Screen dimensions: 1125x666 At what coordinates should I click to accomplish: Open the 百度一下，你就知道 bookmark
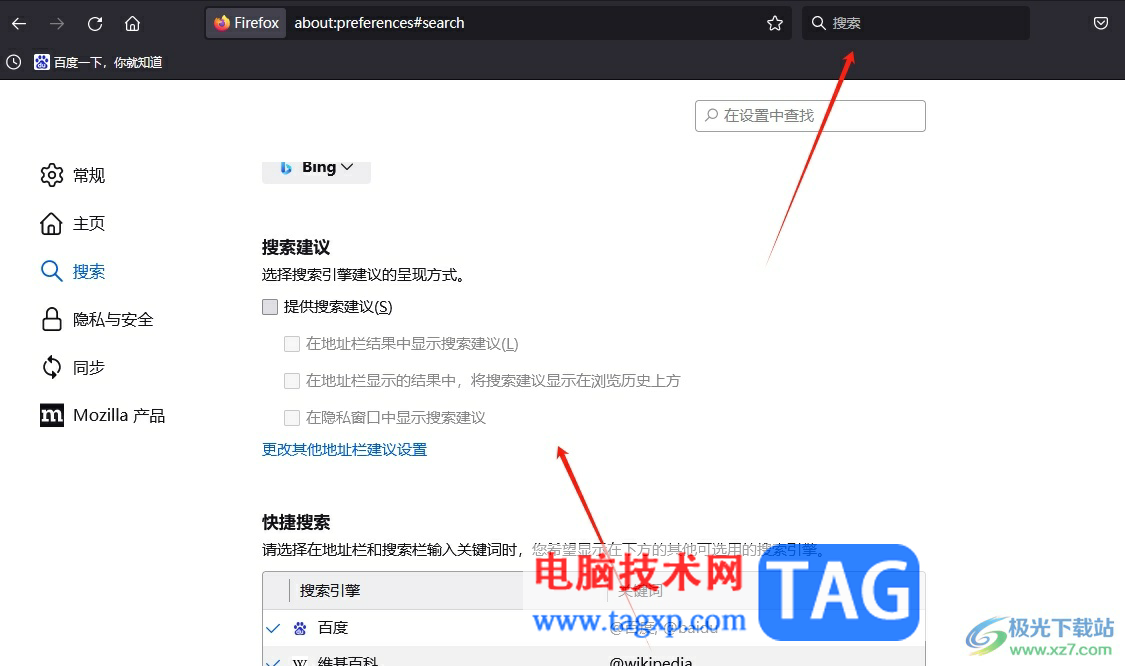[x=98, y=62]
